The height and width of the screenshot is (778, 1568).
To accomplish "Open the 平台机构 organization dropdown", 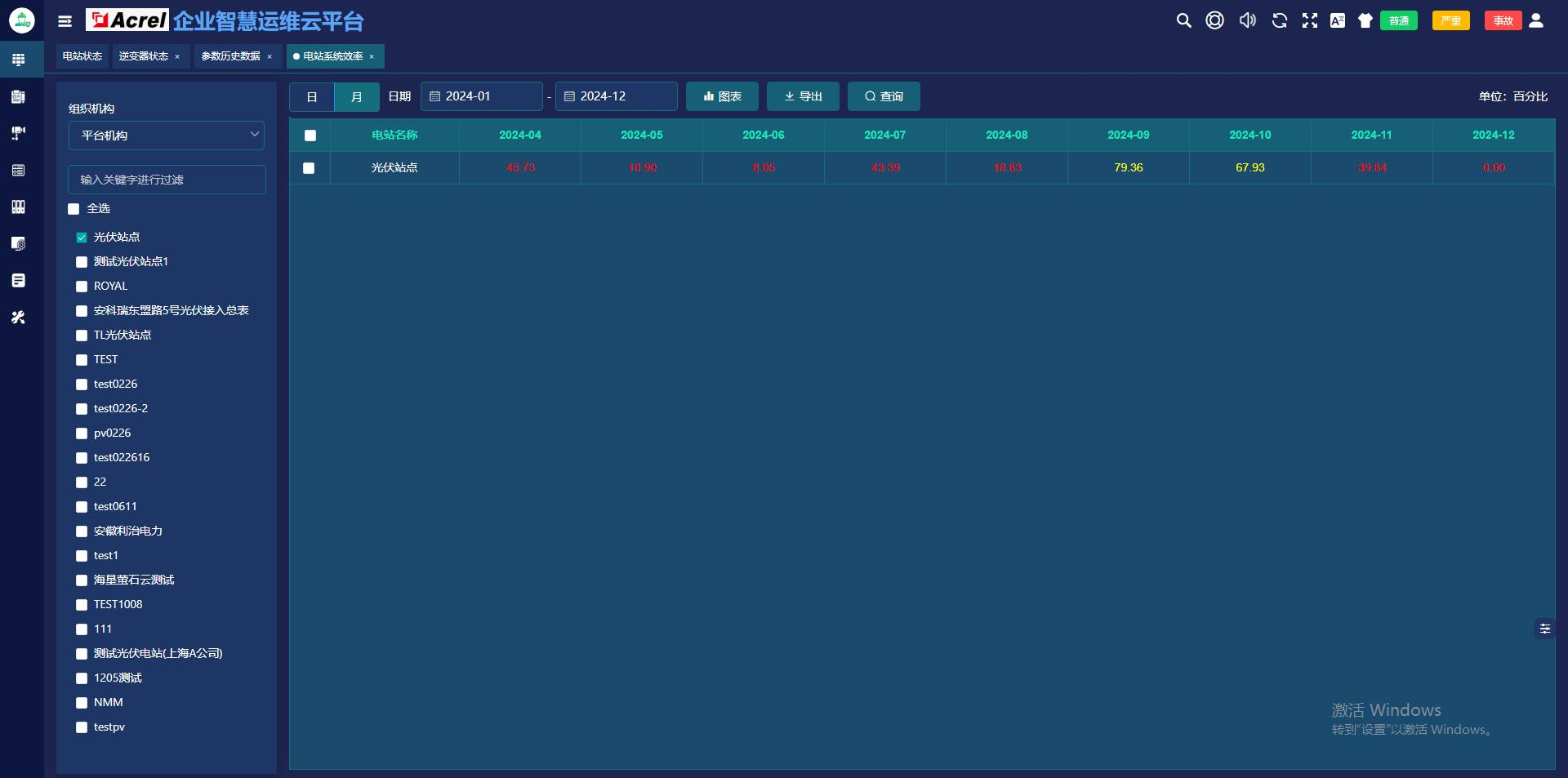I will (x=167, y=136).
